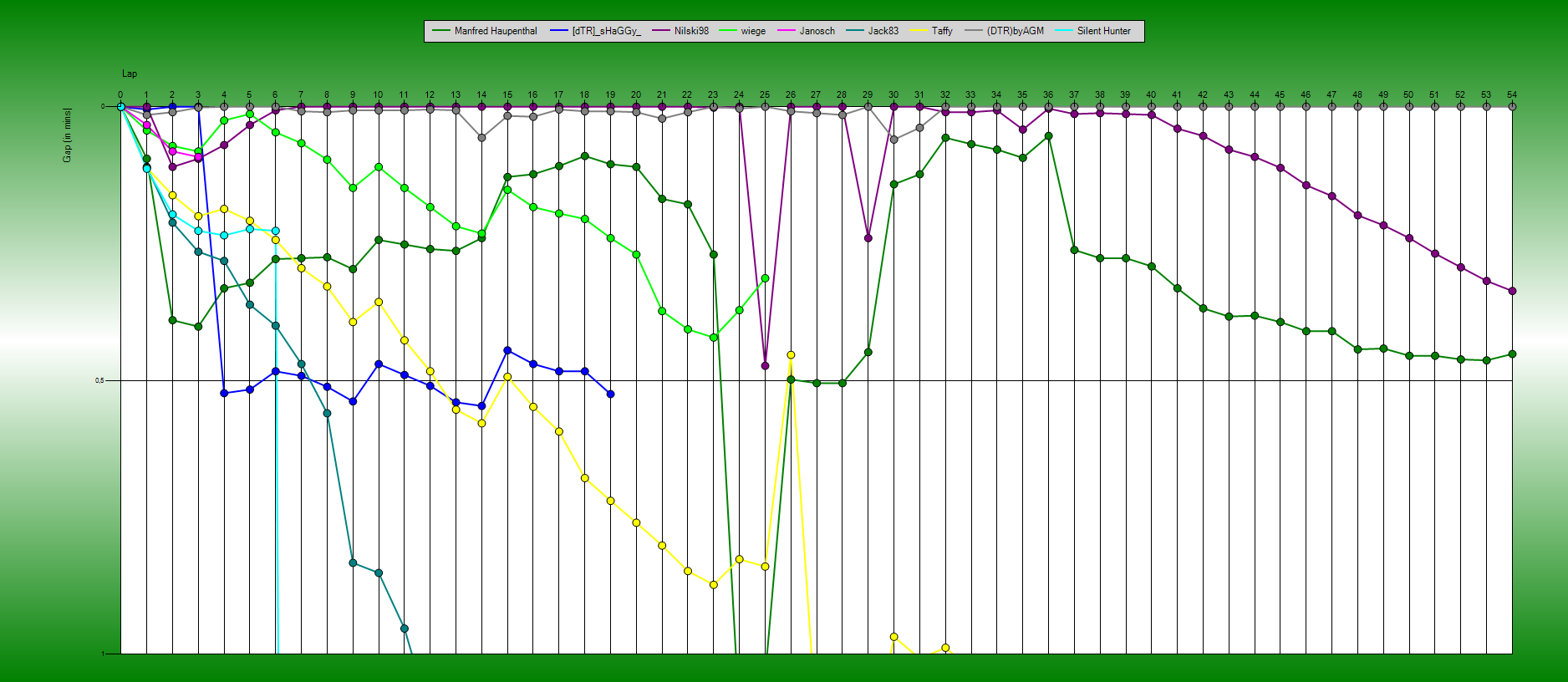
Task: Click [dTR]_sHaGGy_ blue point at lap 4
Action: tap(224, 393)
